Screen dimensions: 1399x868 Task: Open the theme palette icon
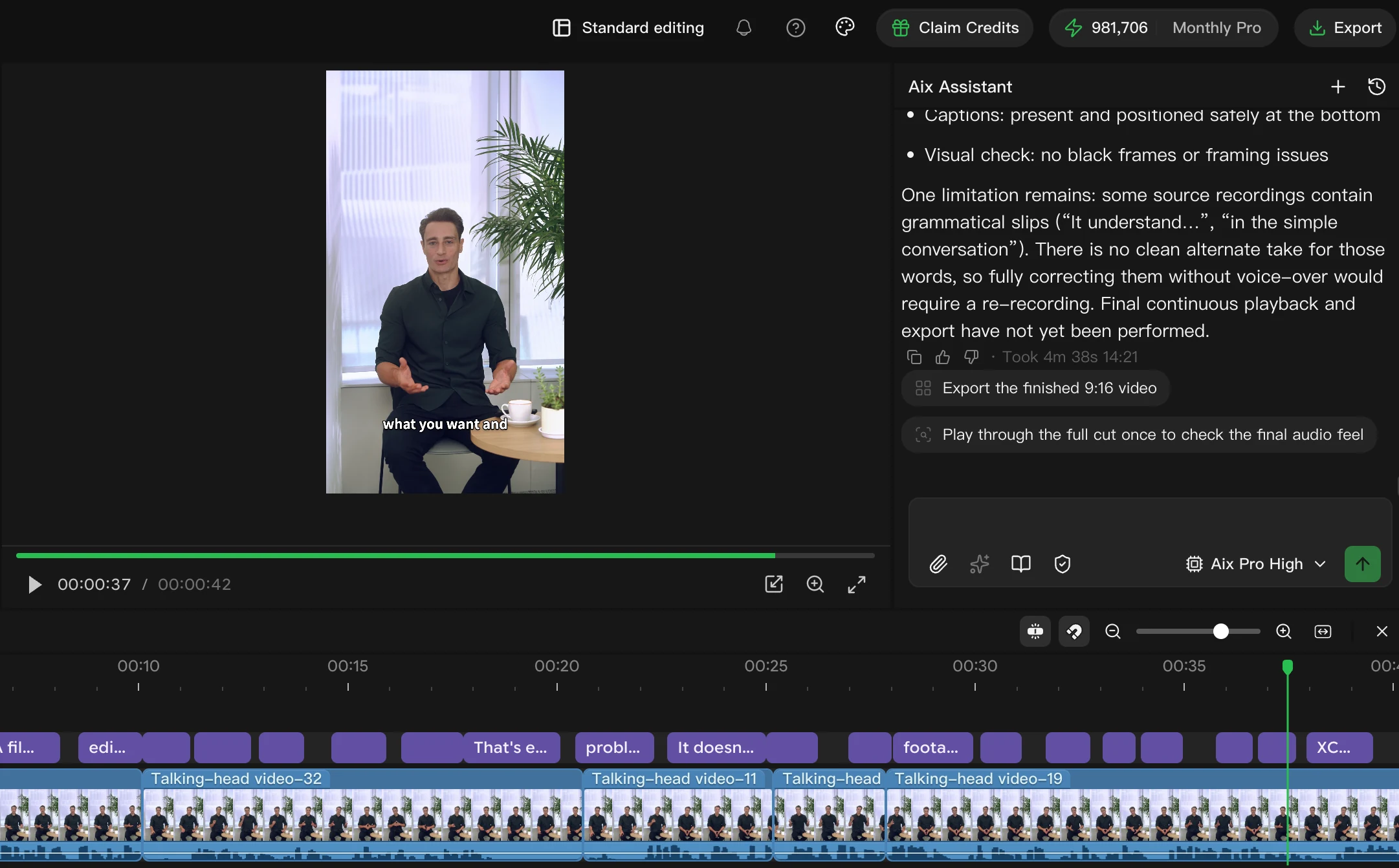tap(845, 27)
